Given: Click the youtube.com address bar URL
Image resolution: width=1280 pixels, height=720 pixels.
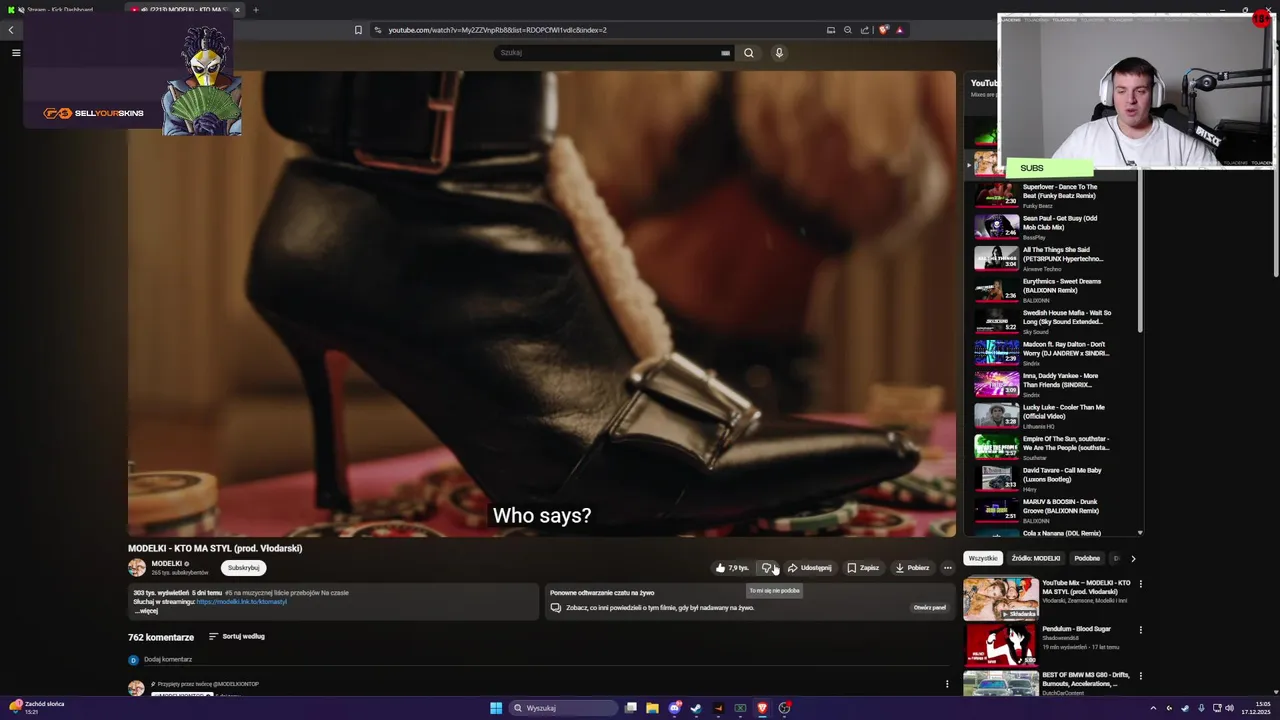Looking at the screenshot, I should [497, 30].
